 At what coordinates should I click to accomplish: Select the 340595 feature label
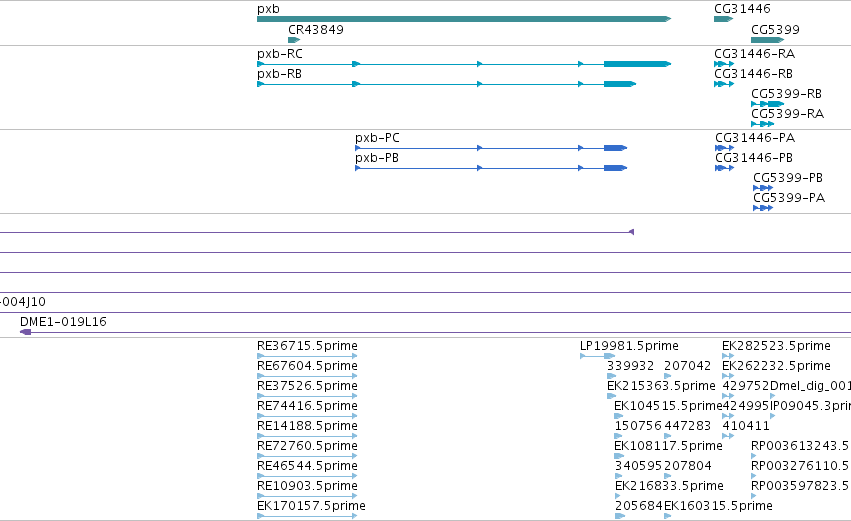click(x=638, y=466)
